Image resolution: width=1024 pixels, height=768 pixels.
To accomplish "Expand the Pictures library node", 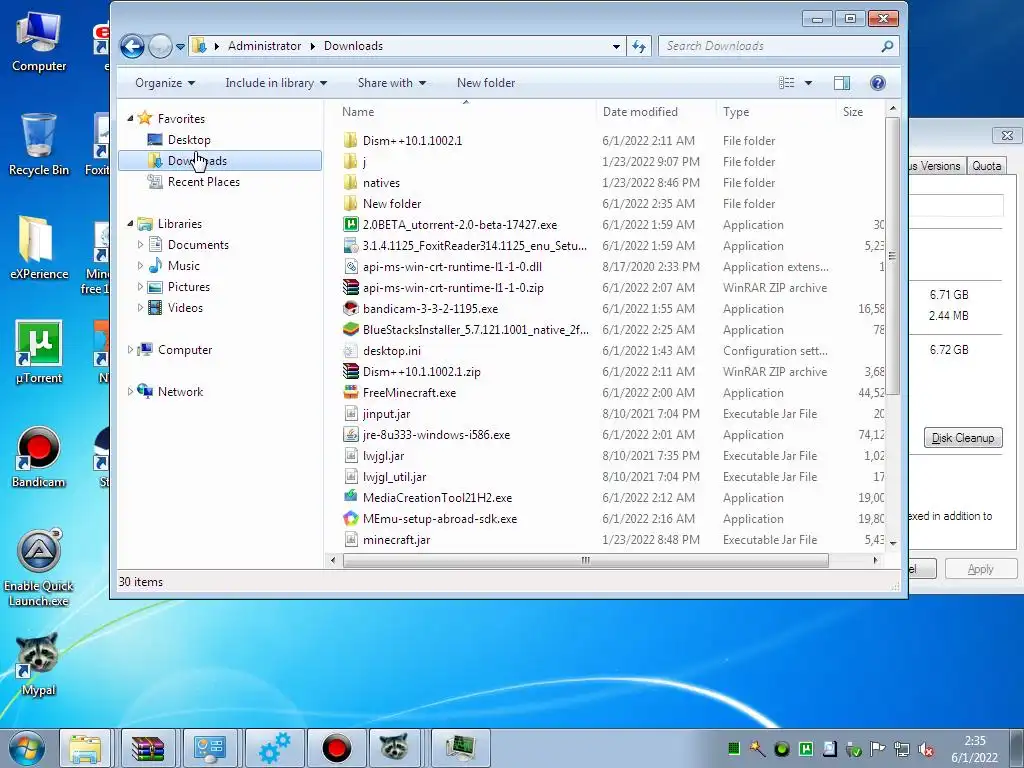I will coord(140,286).
